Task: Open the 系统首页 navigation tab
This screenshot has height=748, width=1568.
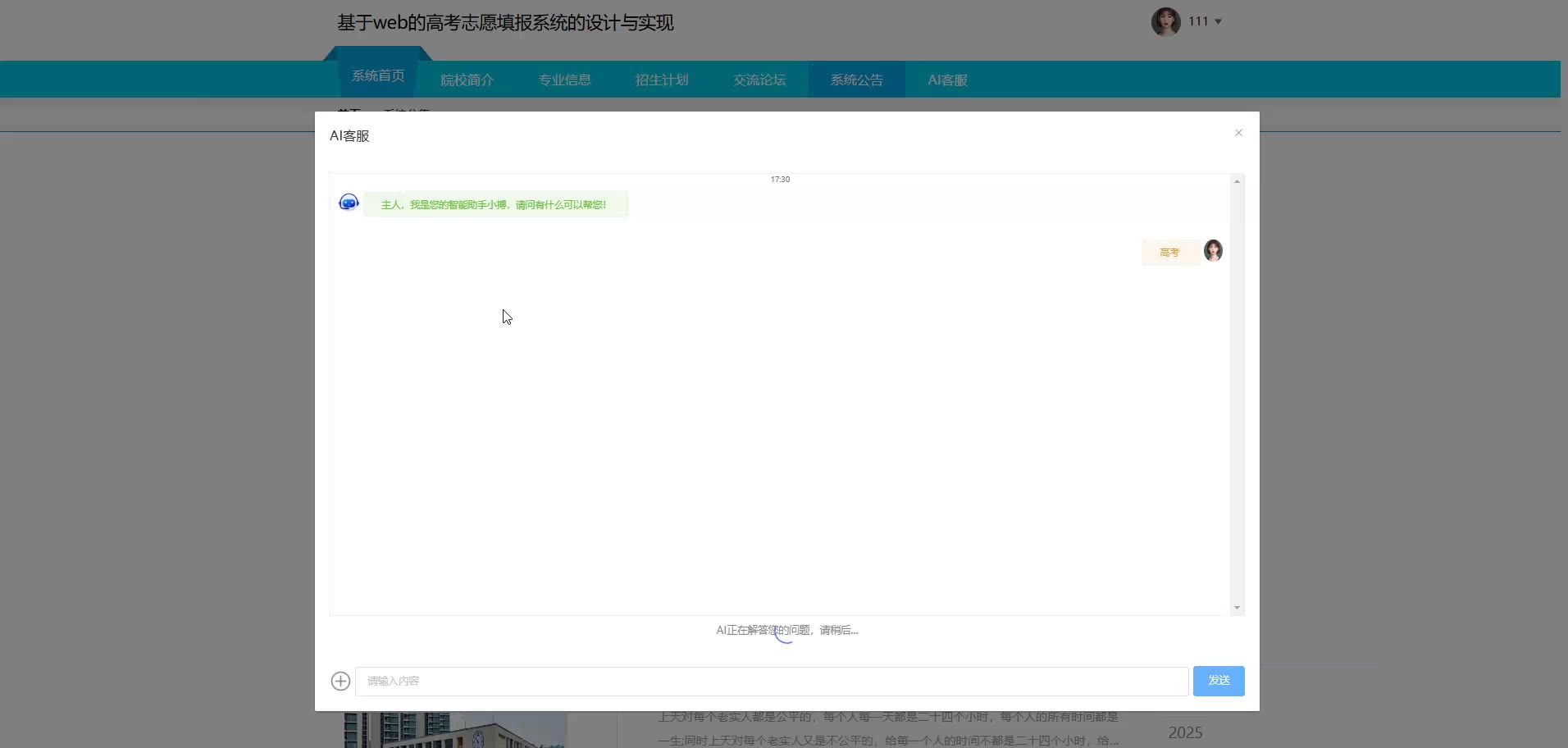Action: [x=378, y=75]
